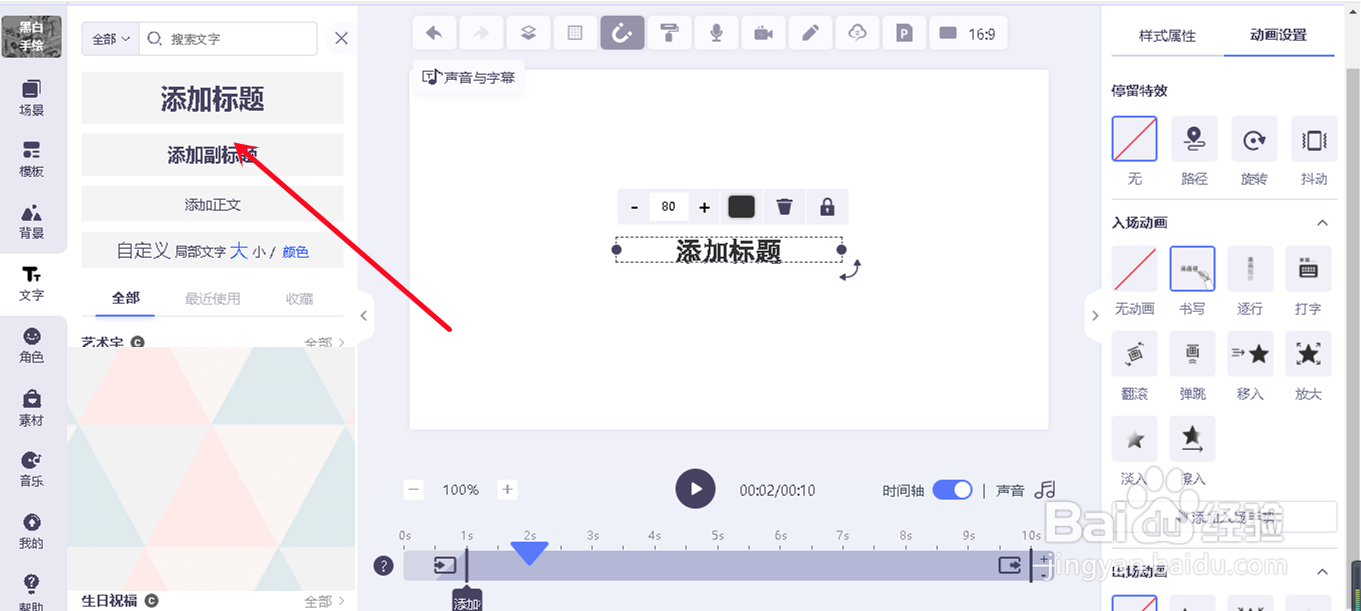Open the camera video recording tool
The width and height of the screenshot is (1361, 611).
coord(763,32)
